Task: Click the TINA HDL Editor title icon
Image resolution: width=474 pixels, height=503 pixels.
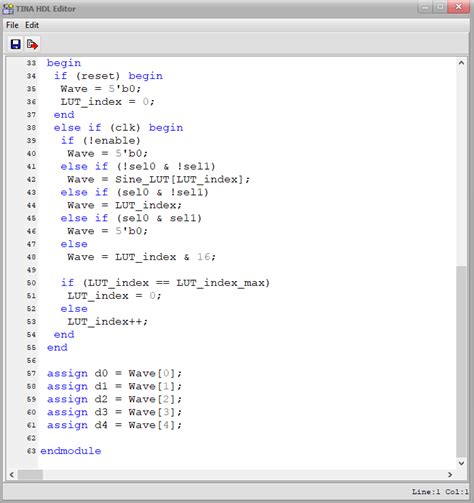Action: click(8, 9)
